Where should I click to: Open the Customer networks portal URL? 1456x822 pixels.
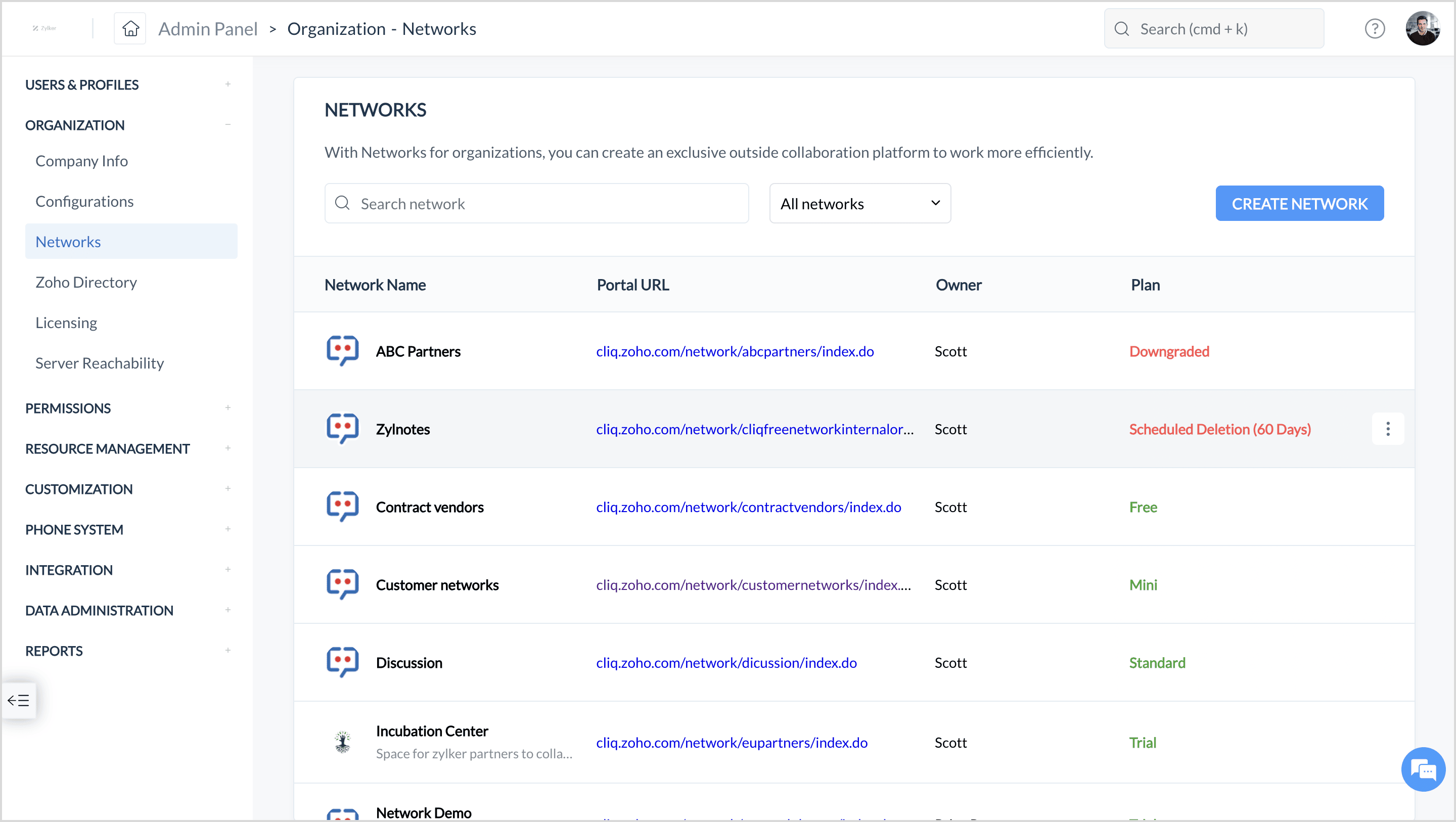click(753, 584)
